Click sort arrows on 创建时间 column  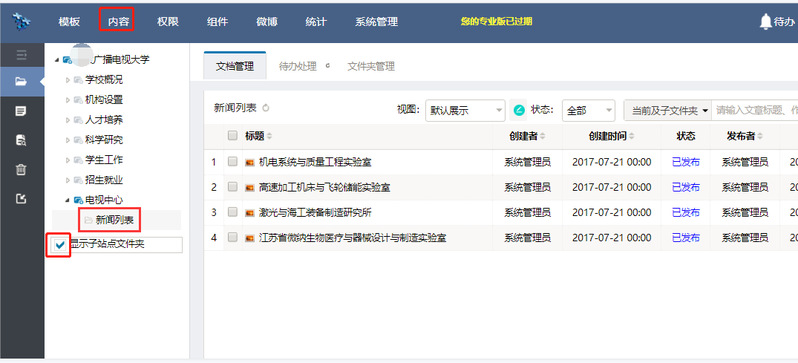tap(632, 136)
